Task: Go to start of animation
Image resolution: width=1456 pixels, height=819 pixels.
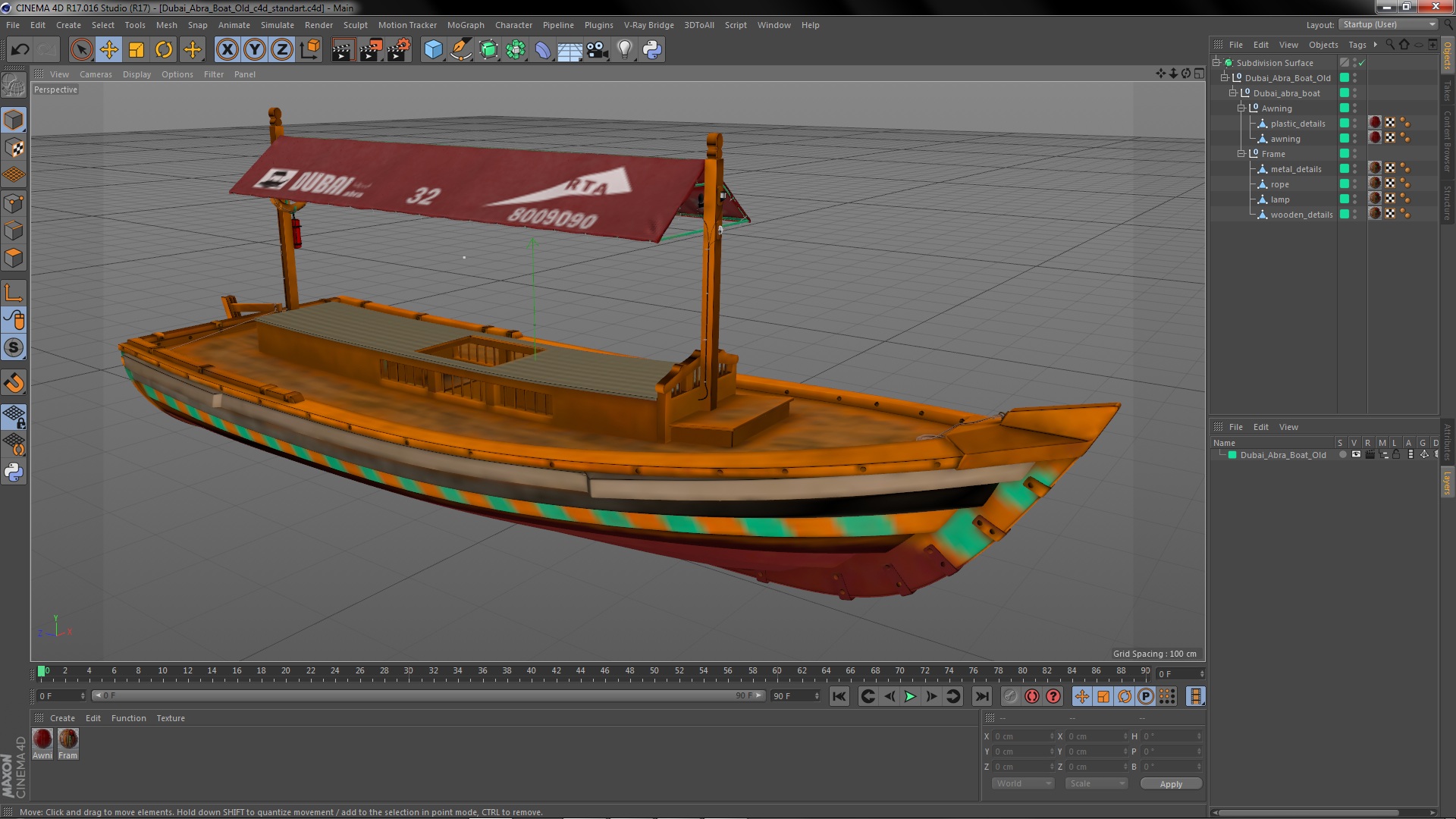Action: tap(839, 696)
